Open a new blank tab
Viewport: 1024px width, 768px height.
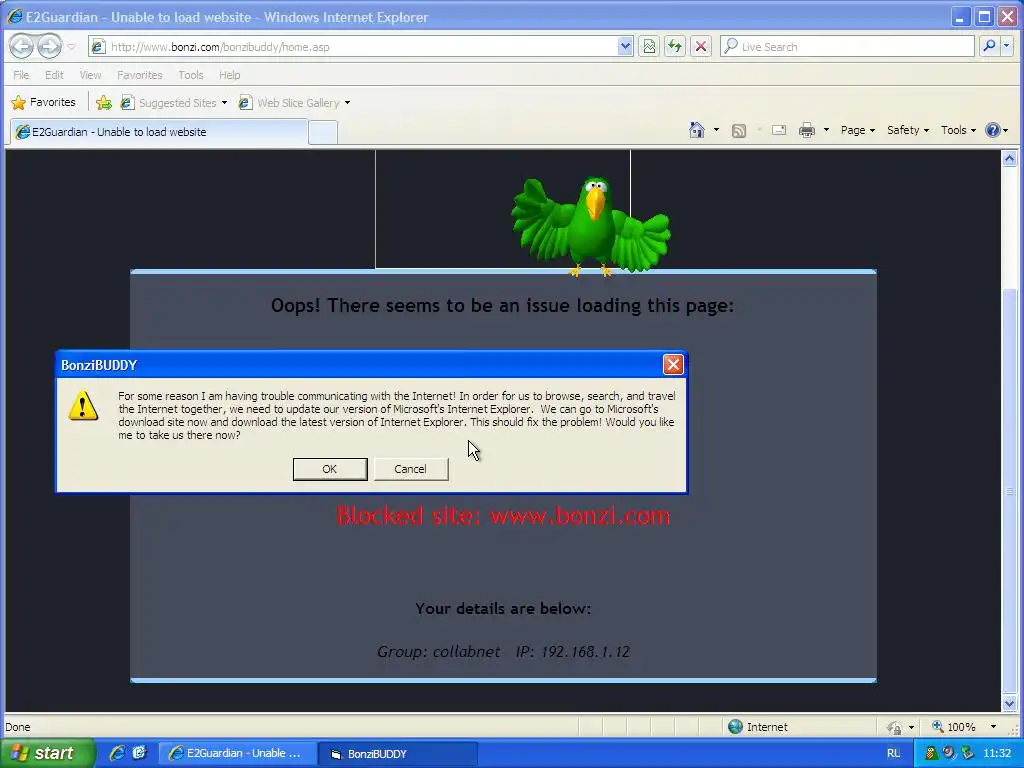pyautogui.click(x=323, y=133)
